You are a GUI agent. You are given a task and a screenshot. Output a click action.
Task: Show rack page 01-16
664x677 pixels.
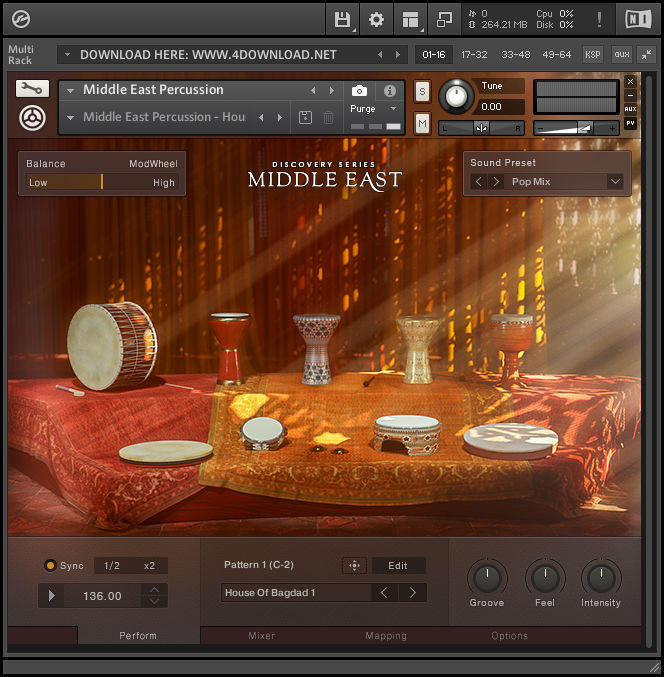tap(433, 54)
